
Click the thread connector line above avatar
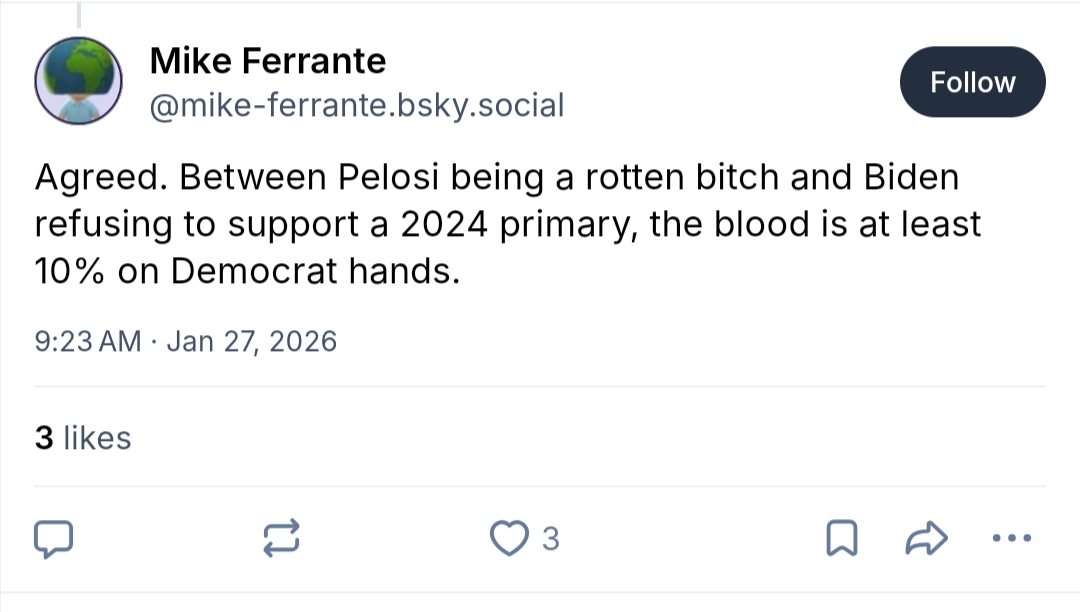pos(78,14)
